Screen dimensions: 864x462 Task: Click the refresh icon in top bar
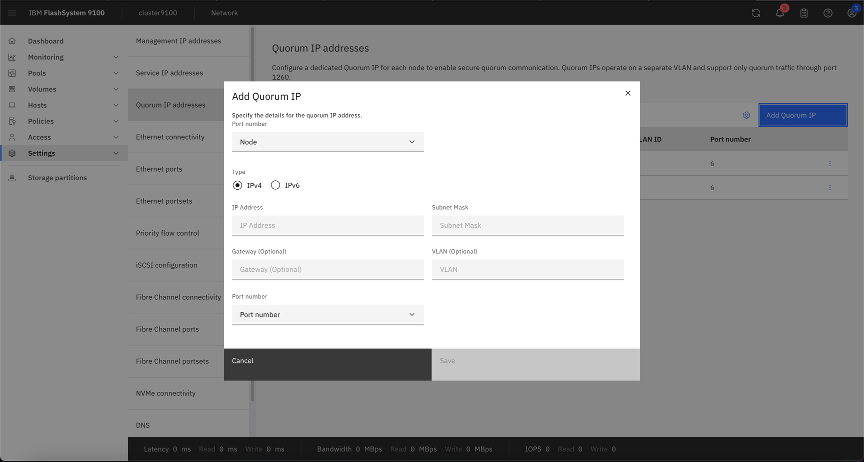pos(756,13)
